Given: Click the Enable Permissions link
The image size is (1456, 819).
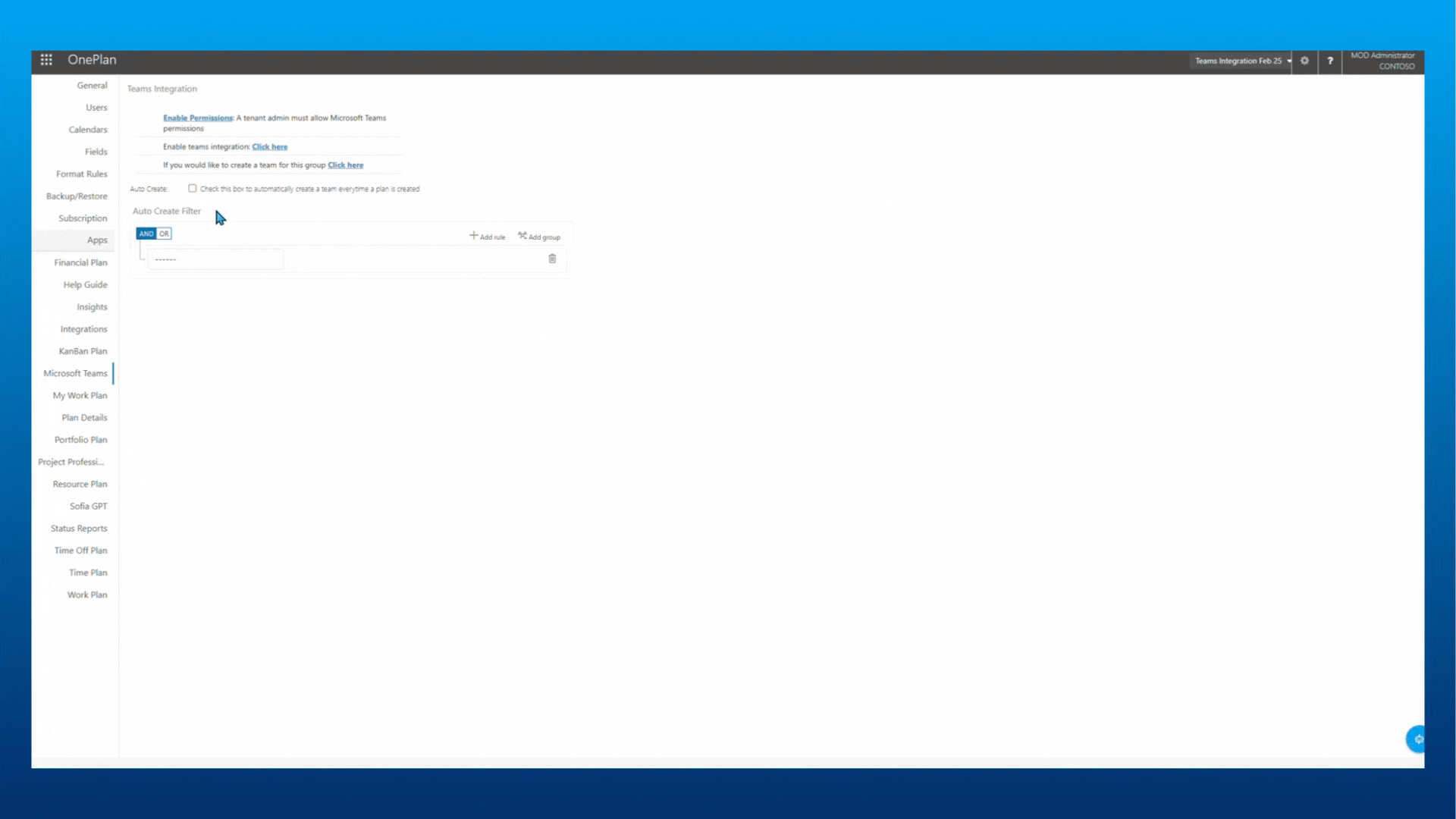Looking at the screenshot, I should (197, 118).
